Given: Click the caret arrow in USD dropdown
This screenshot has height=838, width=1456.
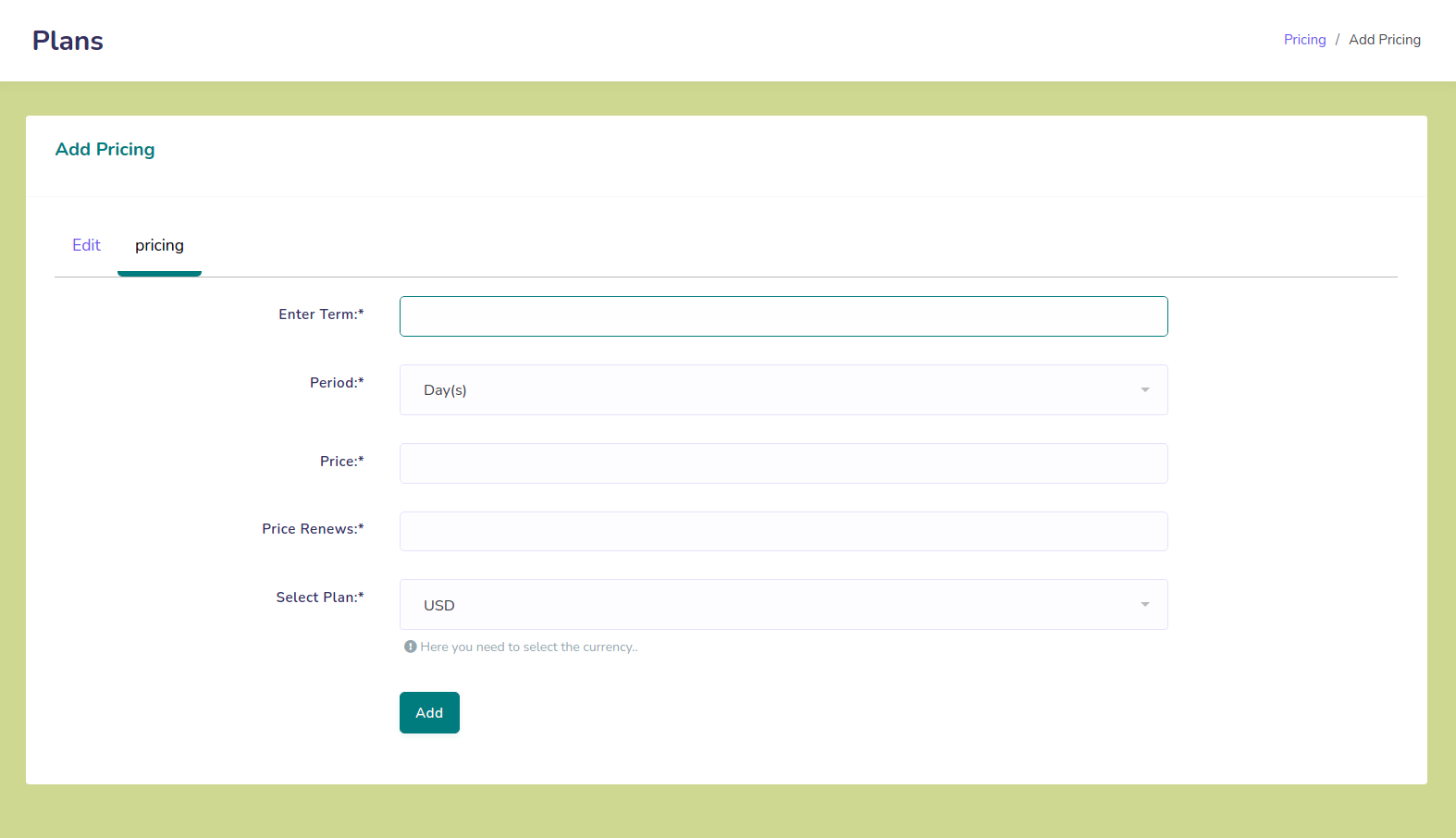Looking at the screenshot, I should [1144, 605].
